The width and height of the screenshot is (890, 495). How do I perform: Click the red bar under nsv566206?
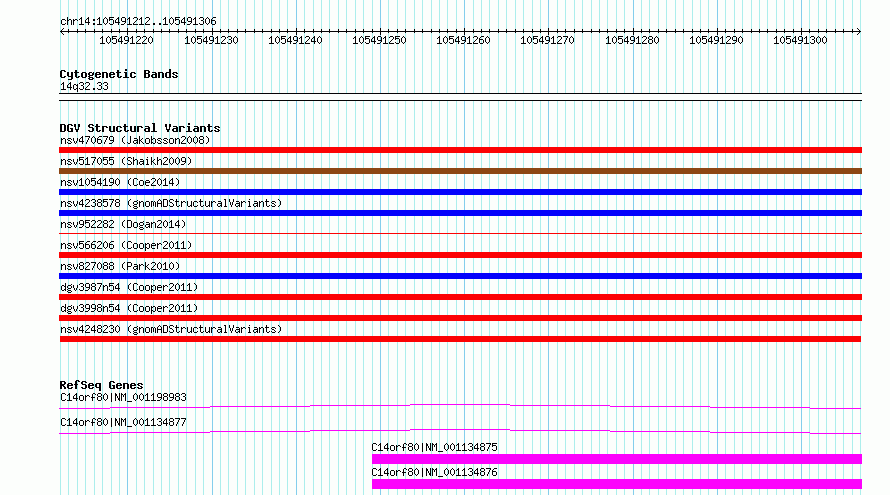[460, 255]
